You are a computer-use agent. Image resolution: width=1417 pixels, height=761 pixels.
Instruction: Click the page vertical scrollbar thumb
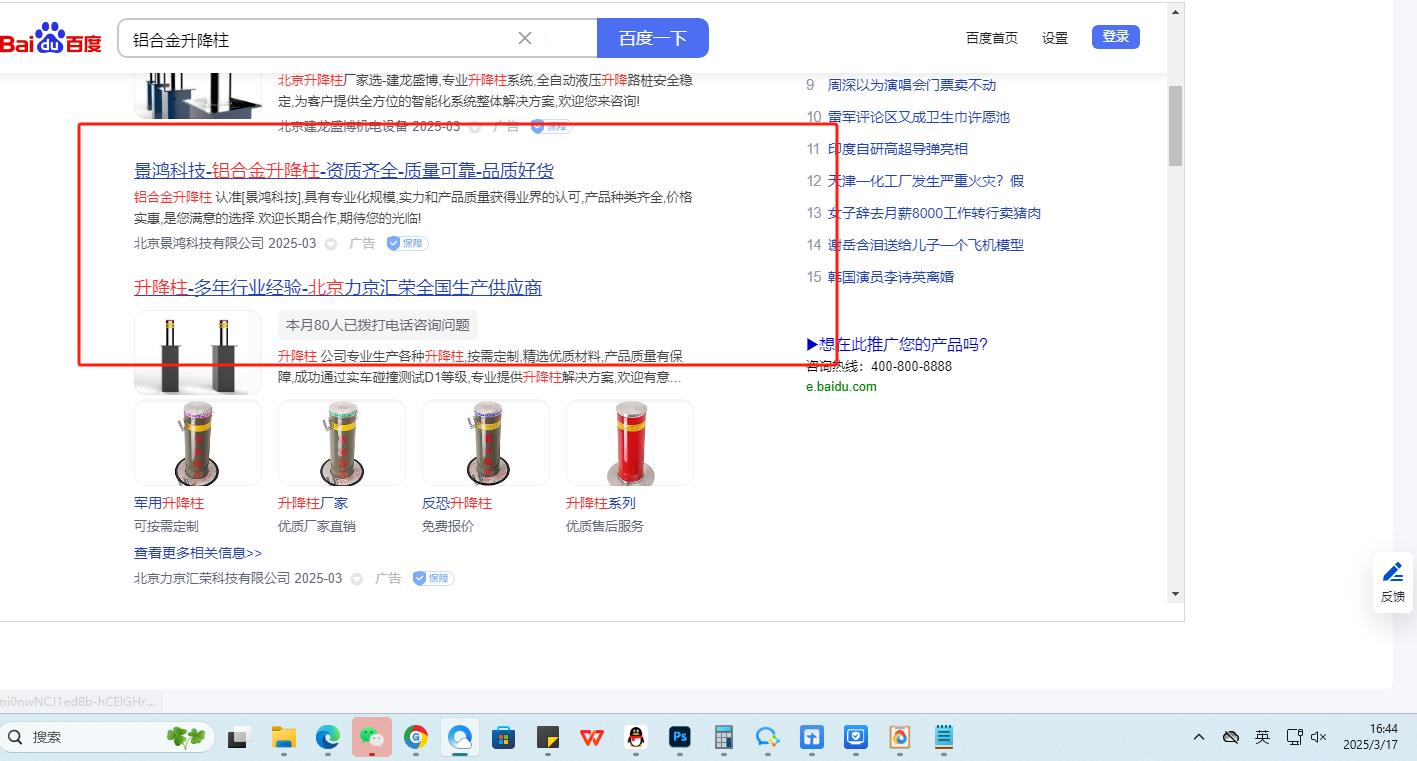pyautogui.click(x=1175, y=125)
